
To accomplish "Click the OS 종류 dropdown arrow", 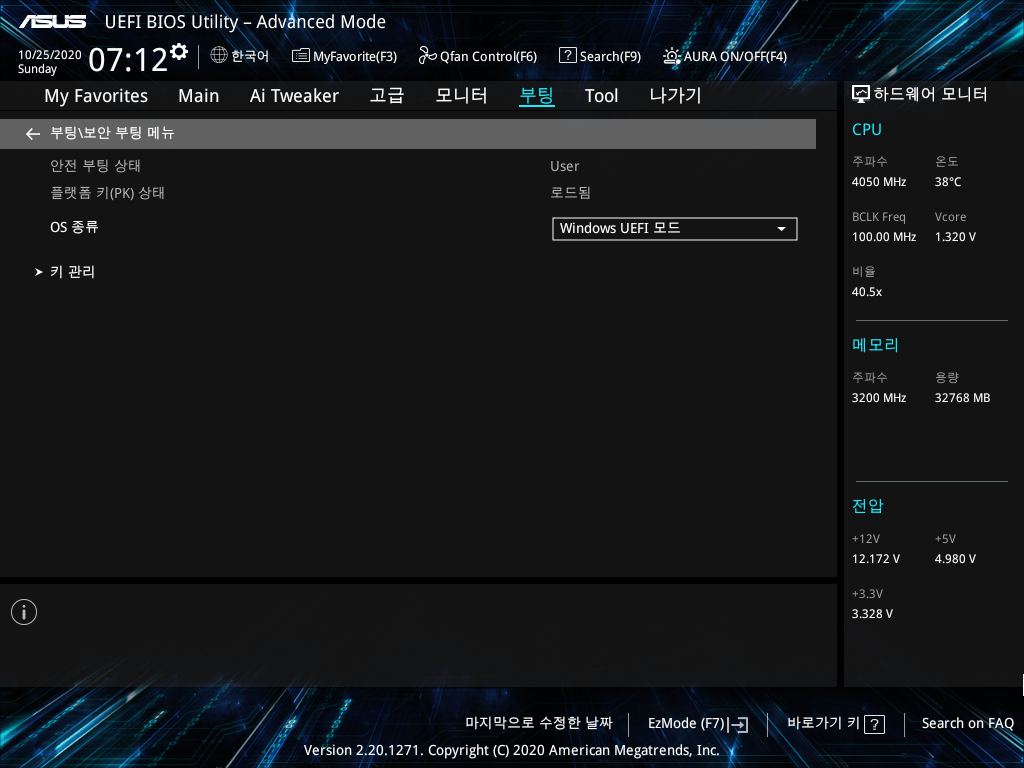I will [x=781, y=229].
